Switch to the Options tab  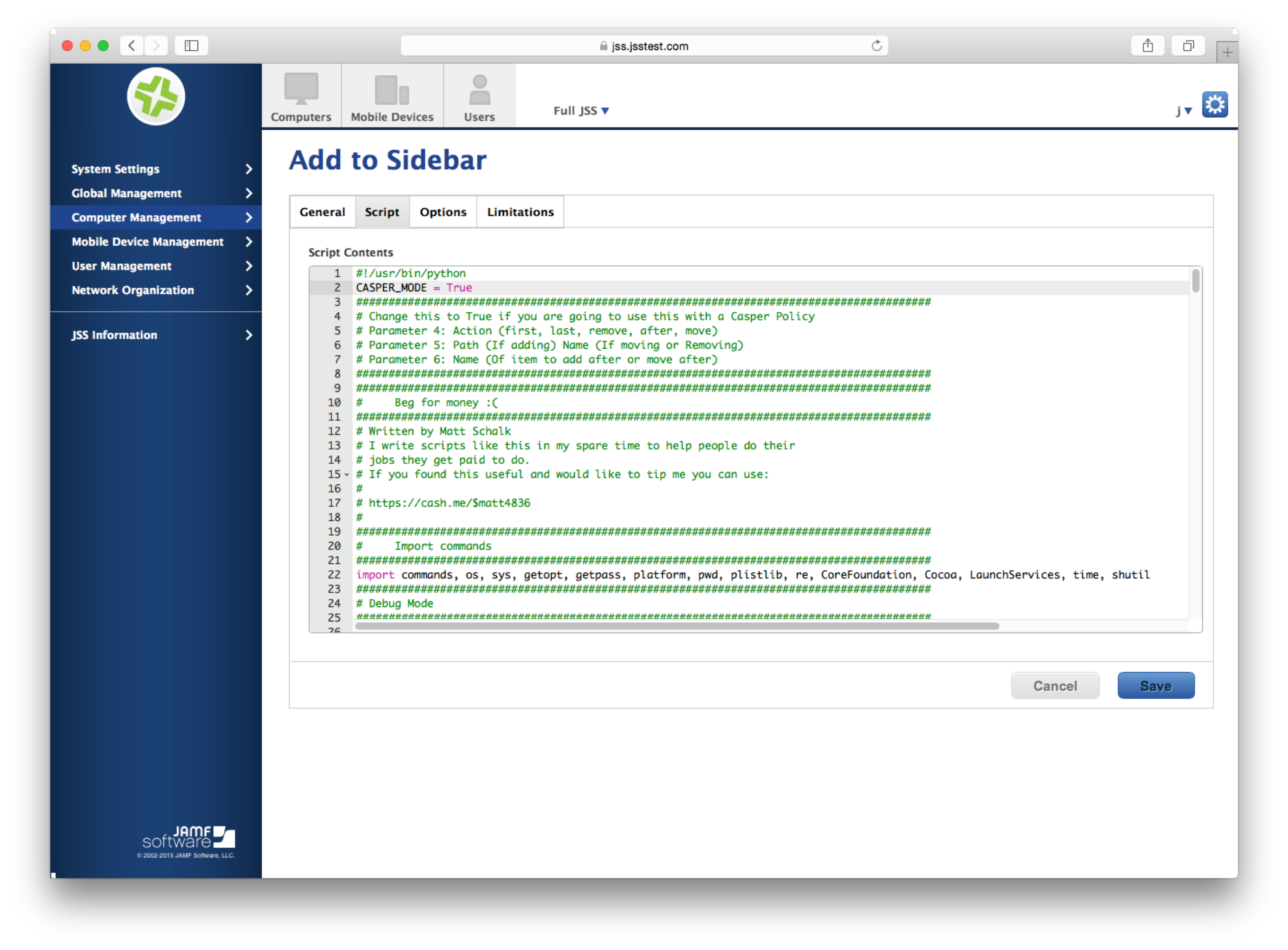tap(443, 211)
